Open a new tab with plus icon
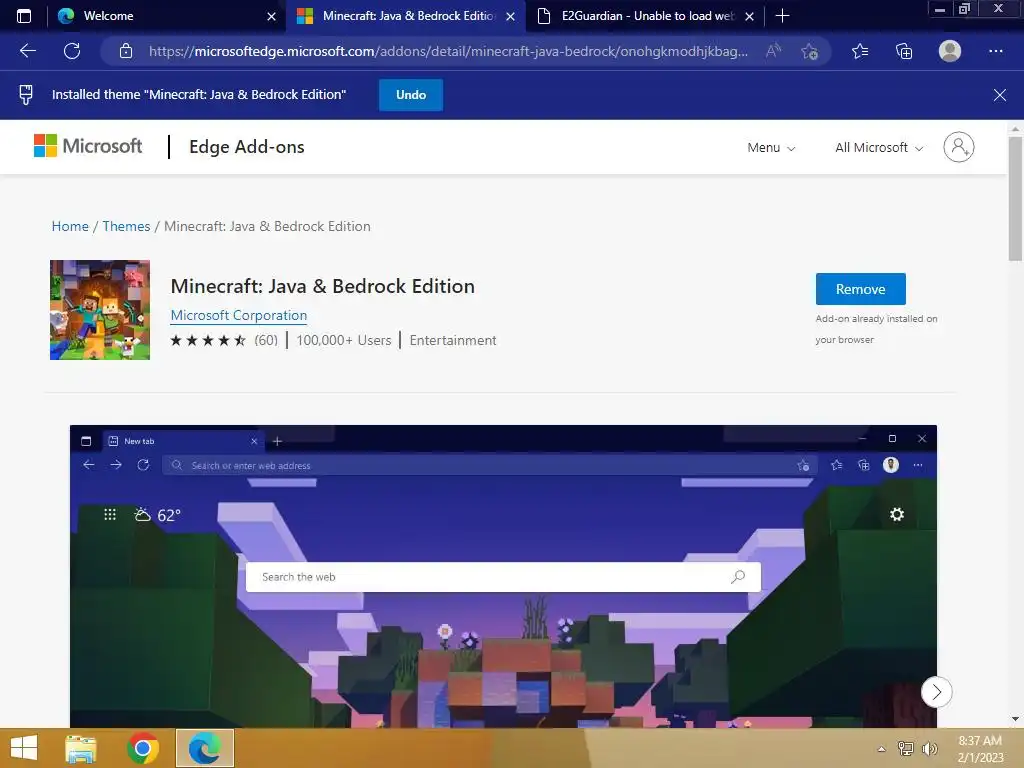This screenshot has height=768, width=1024. tap(782, 16)
